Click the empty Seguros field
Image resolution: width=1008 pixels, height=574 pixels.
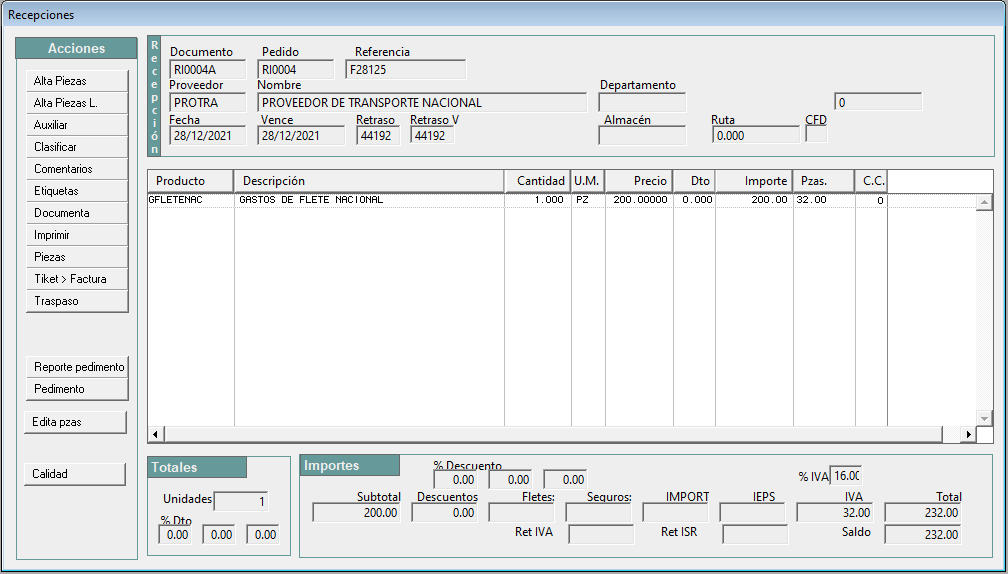(598, 513)
